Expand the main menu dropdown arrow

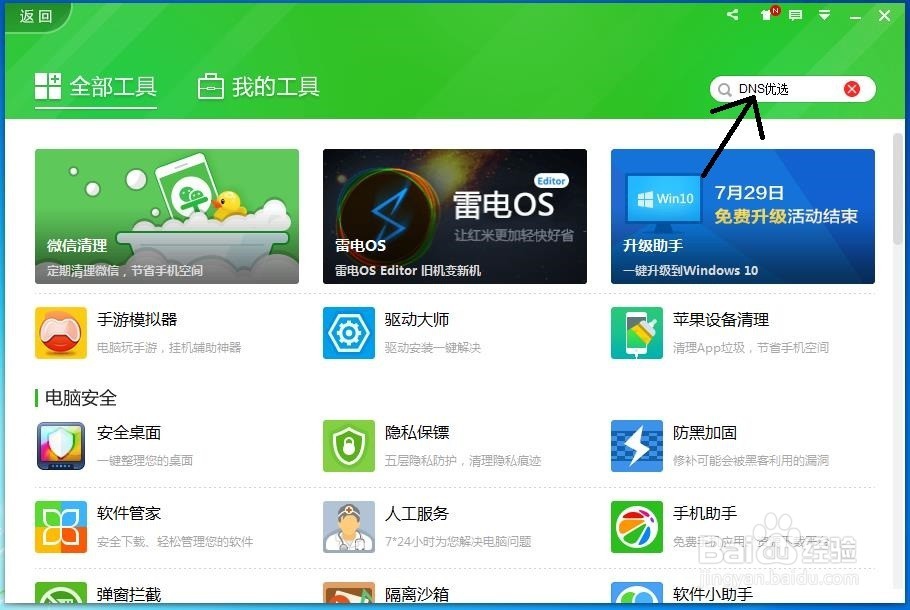[x=824, y=15]
